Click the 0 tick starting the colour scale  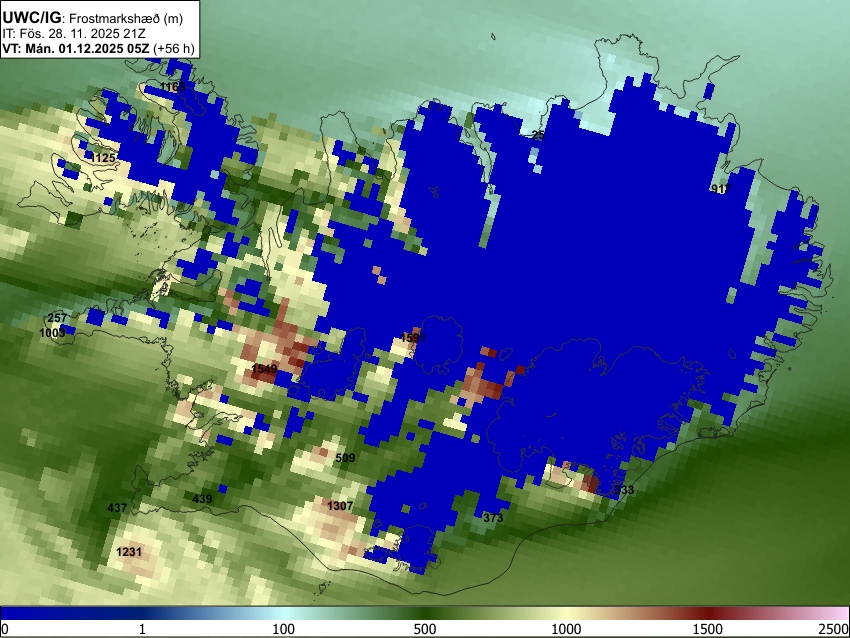[x=5, y=629]
